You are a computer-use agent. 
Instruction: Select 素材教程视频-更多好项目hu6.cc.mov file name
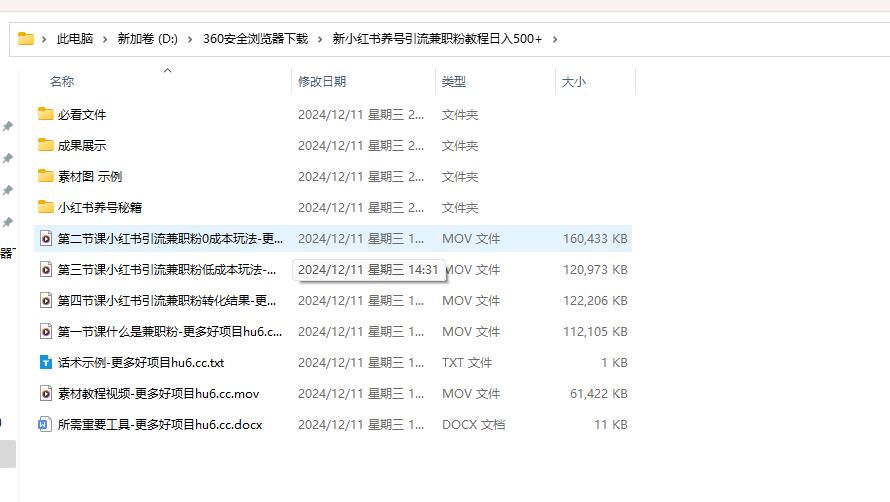pyautogui.click(x=158, y=394)
